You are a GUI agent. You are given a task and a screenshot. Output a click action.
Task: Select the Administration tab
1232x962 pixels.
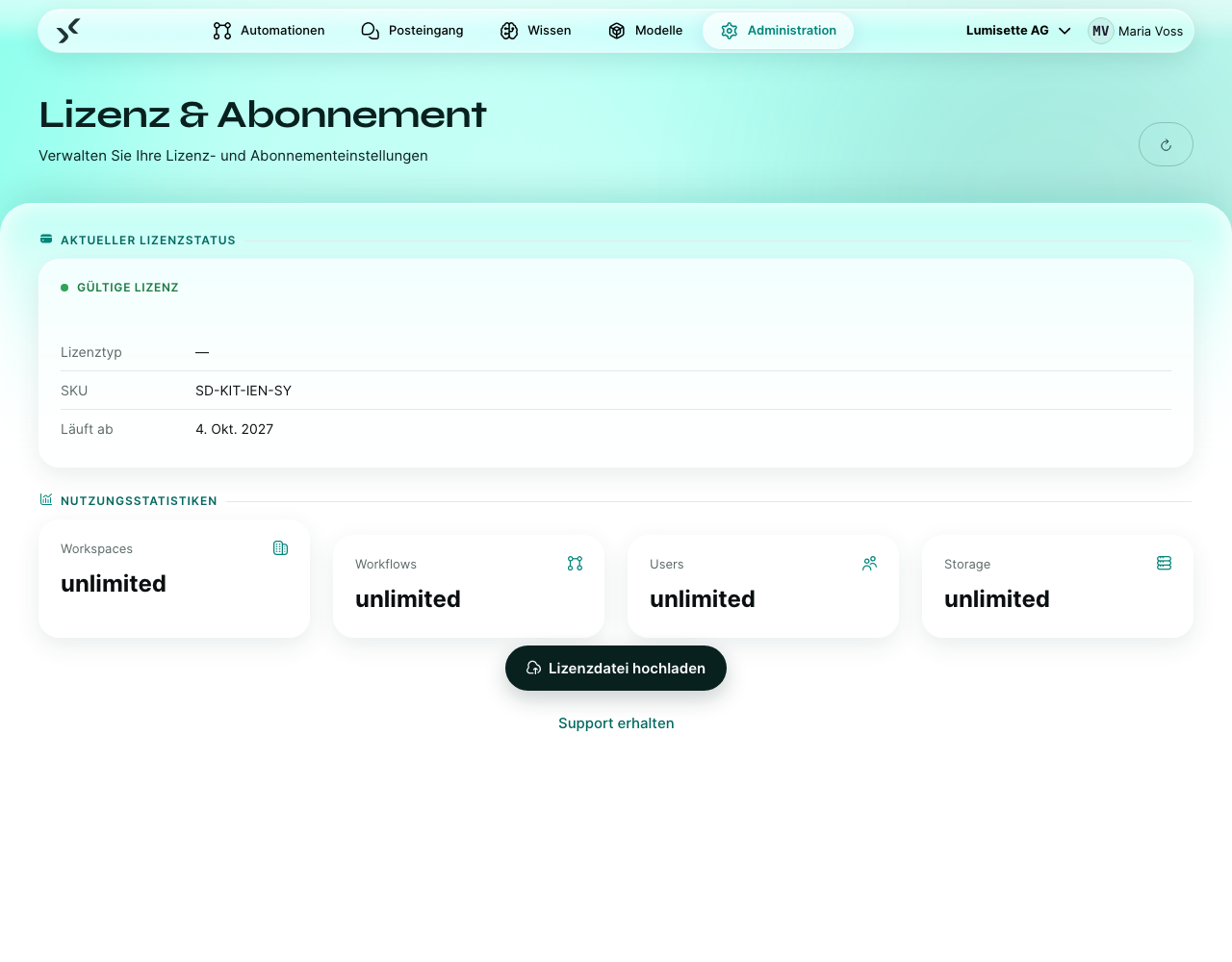pos(778,31)
